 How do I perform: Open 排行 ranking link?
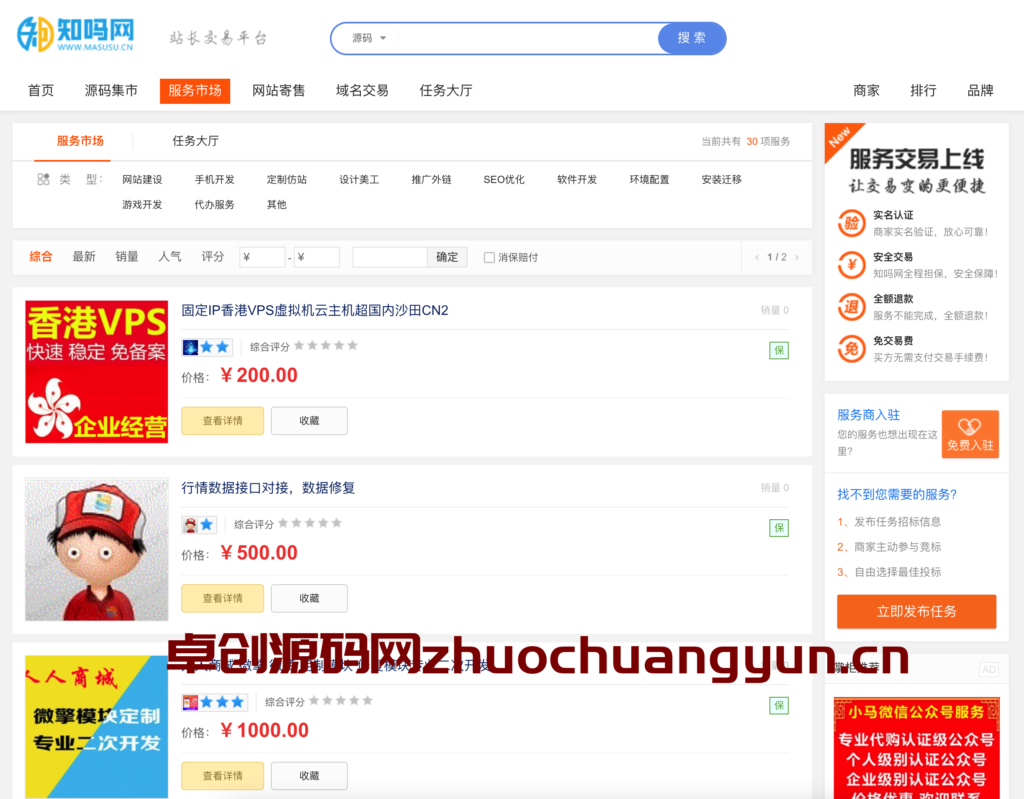pyautogui.click(x=923, y=90)
